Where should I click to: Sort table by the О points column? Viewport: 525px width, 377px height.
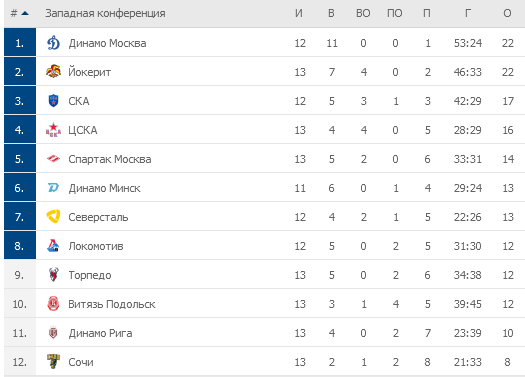click(507, 13)
